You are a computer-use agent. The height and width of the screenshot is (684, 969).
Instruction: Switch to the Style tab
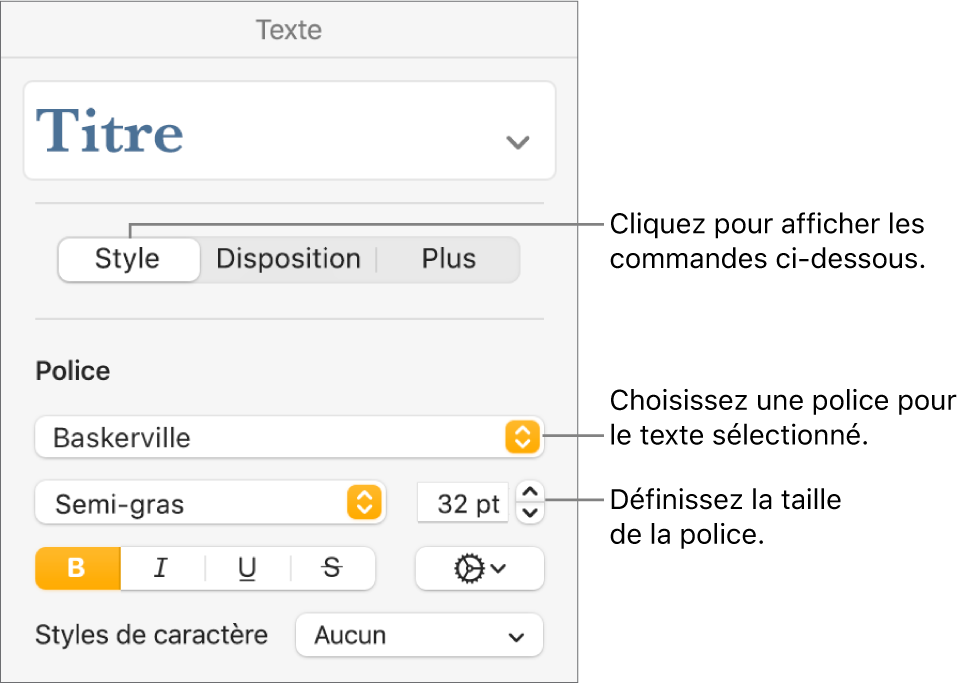(127, 259)
